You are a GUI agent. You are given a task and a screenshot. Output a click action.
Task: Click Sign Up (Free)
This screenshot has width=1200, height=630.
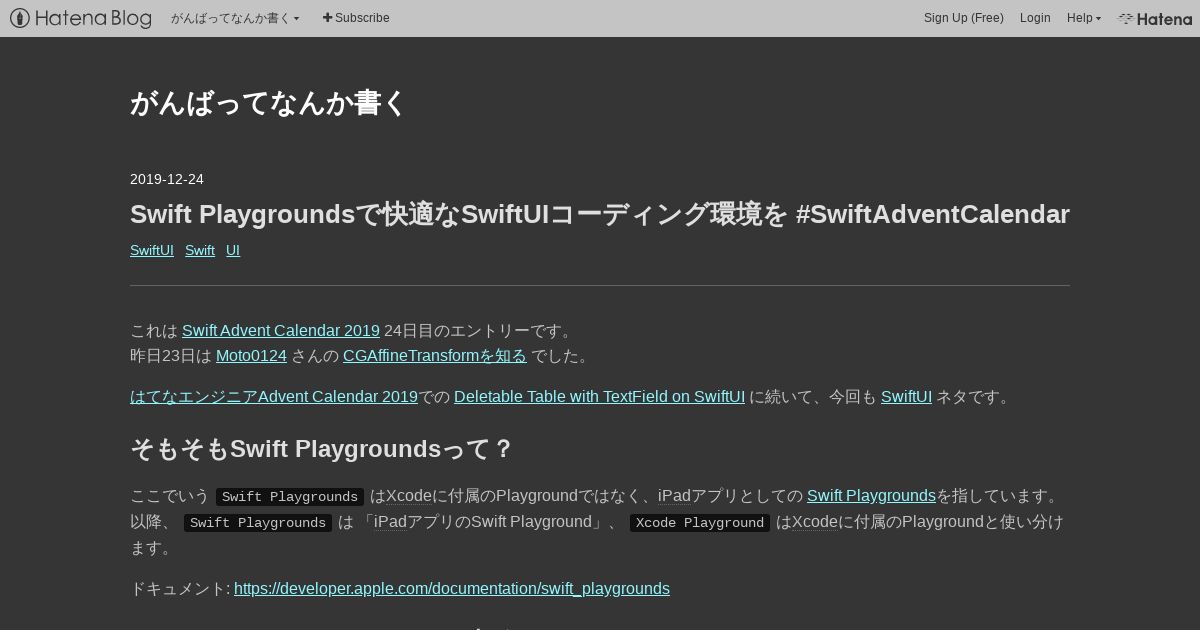pyautogui.click(x=963, y=18)
